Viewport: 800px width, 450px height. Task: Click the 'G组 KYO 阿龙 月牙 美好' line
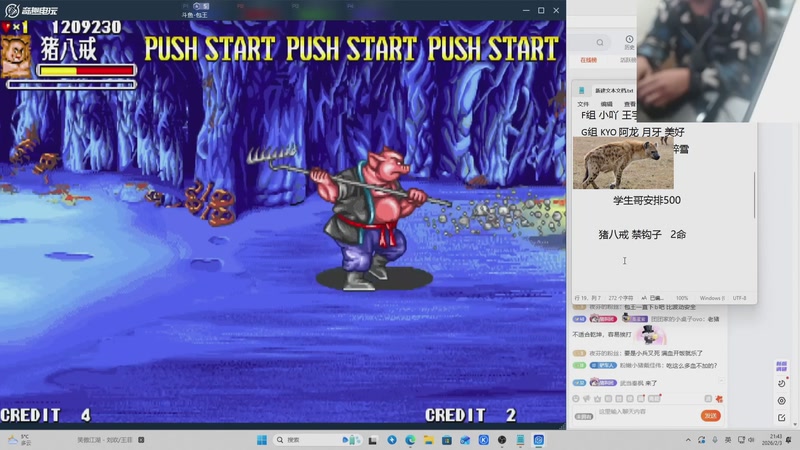point(632,132)
